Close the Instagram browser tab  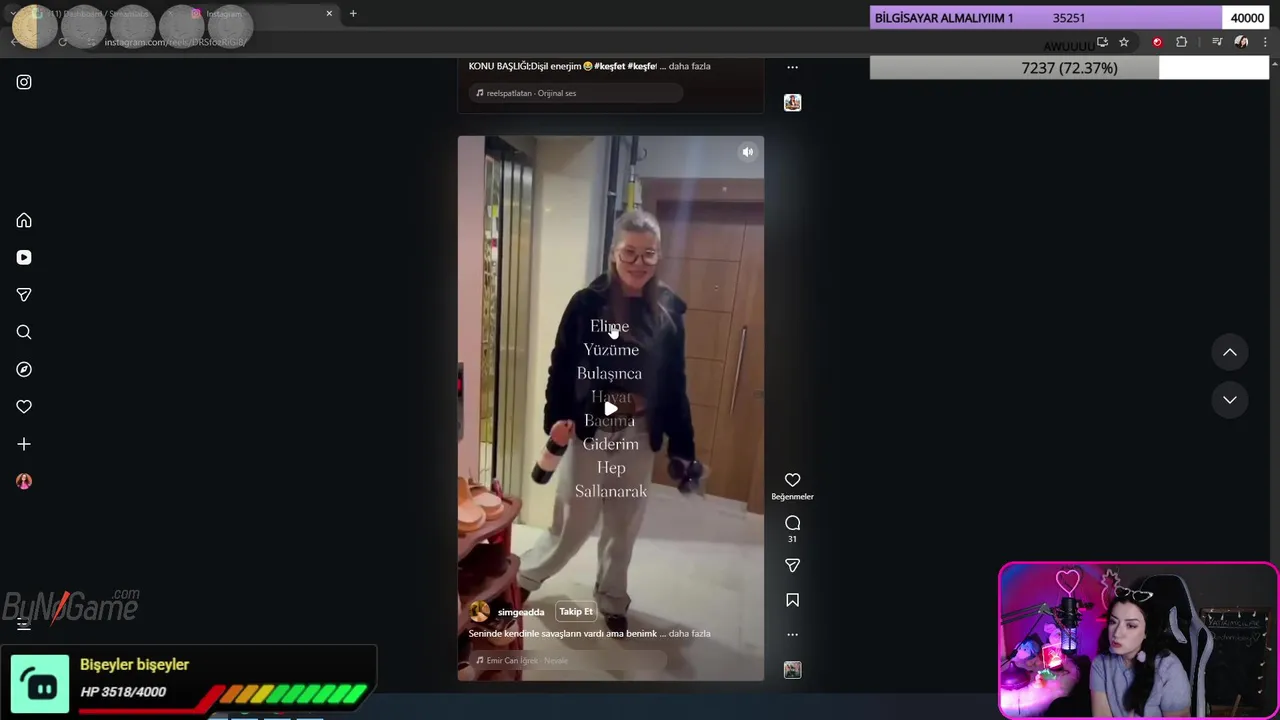(329, 14)
